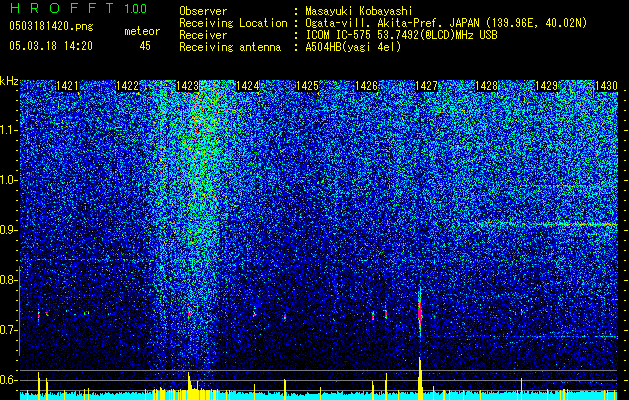Screen dimensions: 629x400
Task: Select observer name Masayuki Kobayashi
Action: click(359, 11)
